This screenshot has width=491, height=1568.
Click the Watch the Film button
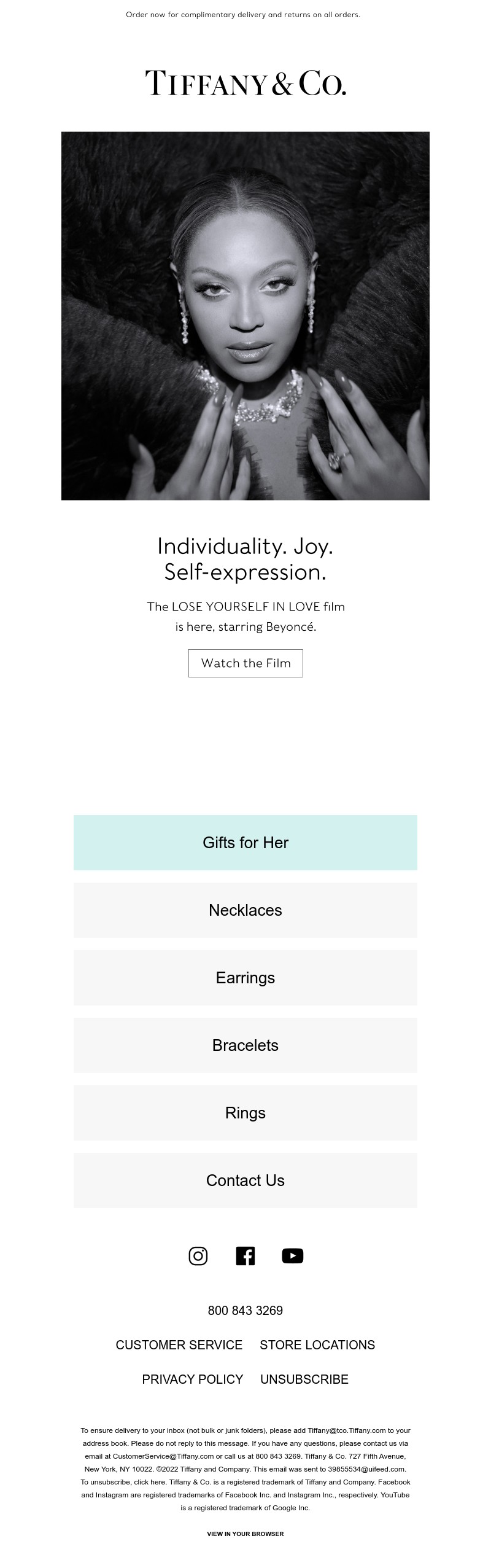245,663
